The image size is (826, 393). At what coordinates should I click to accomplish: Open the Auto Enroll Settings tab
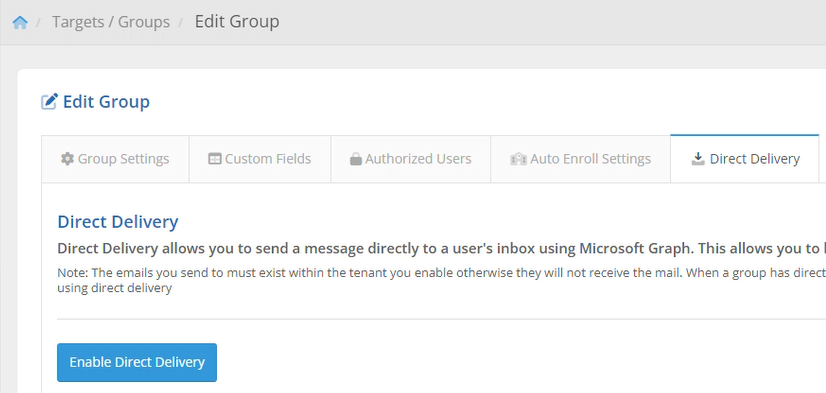[x=581, y=159]
